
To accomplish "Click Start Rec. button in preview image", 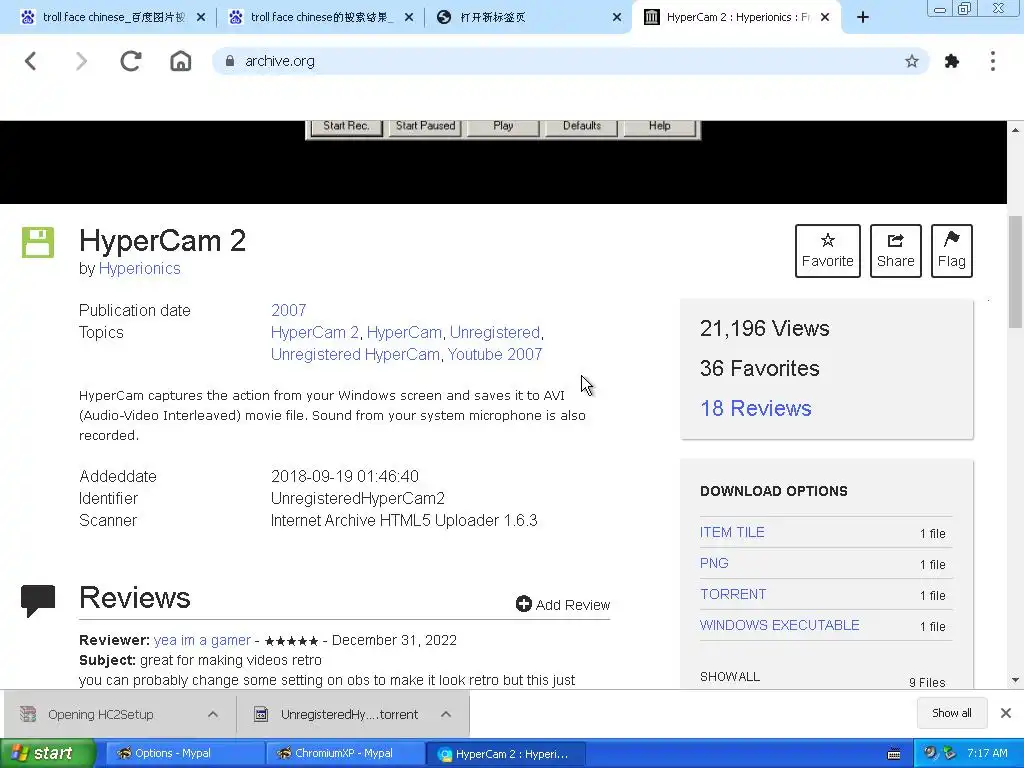I will click(x=346, y=127).
